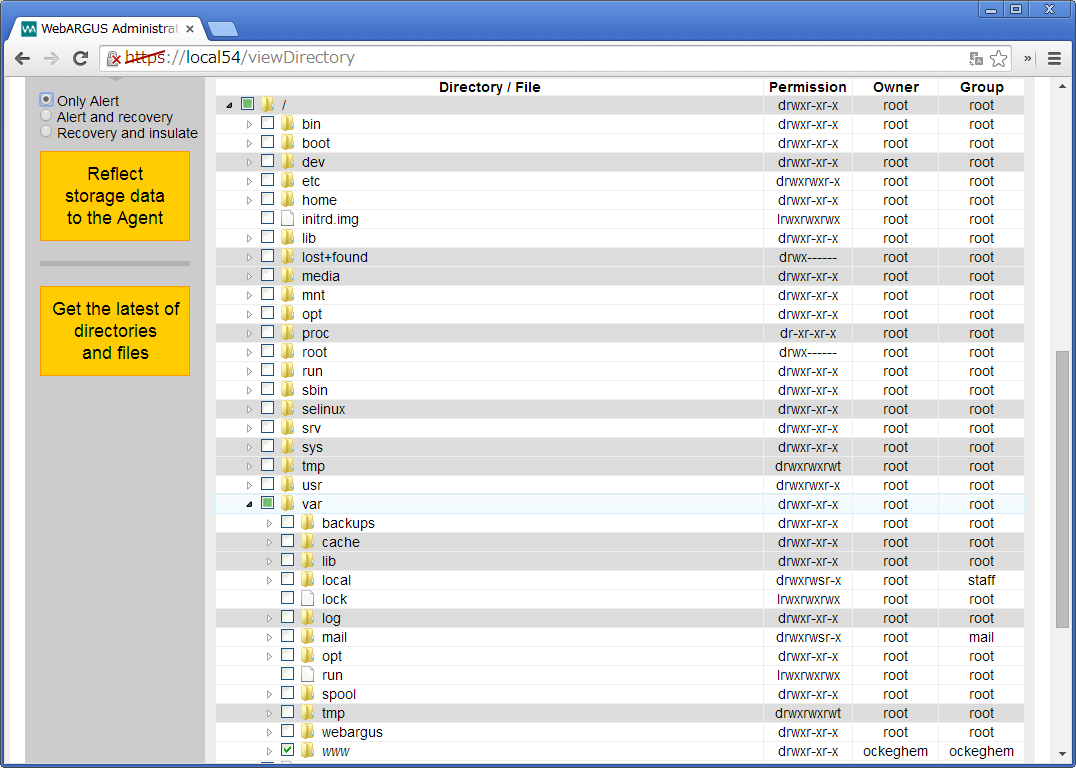Check the bin directory checkbox

268,123
